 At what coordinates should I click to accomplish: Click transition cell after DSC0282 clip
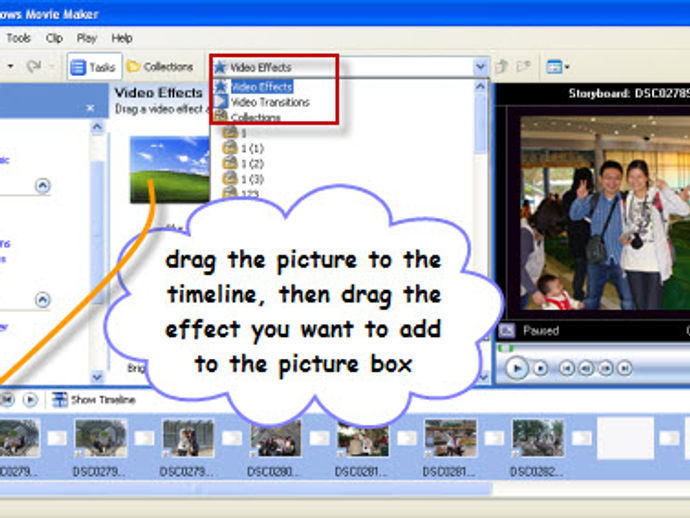pos(582,438)
